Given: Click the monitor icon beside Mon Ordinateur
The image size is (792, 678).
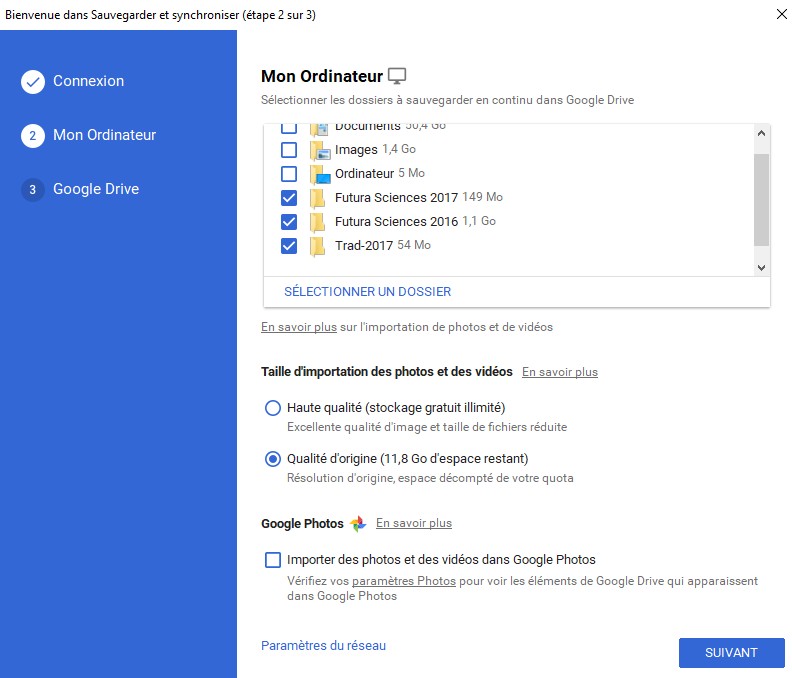Looking at the screenshot, I should pos(397,76).
